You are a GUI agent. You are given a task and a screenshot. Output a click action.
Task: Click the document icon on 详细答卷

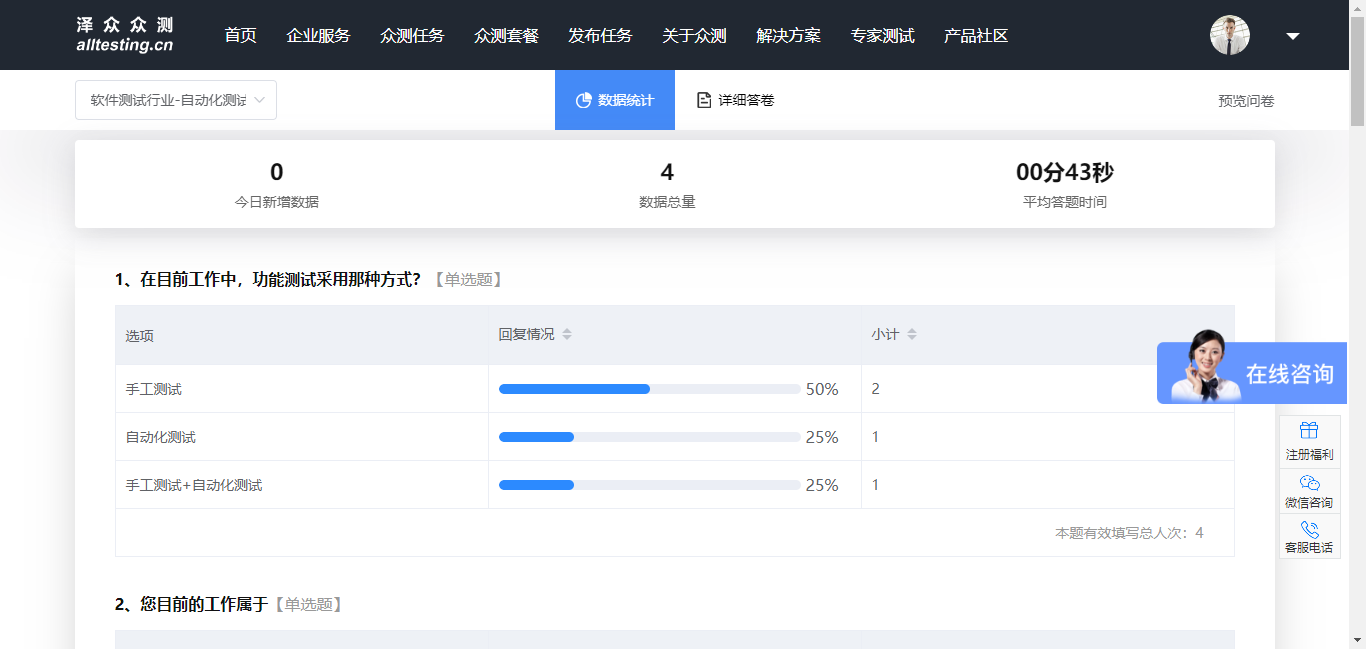[x=704, y=100]
